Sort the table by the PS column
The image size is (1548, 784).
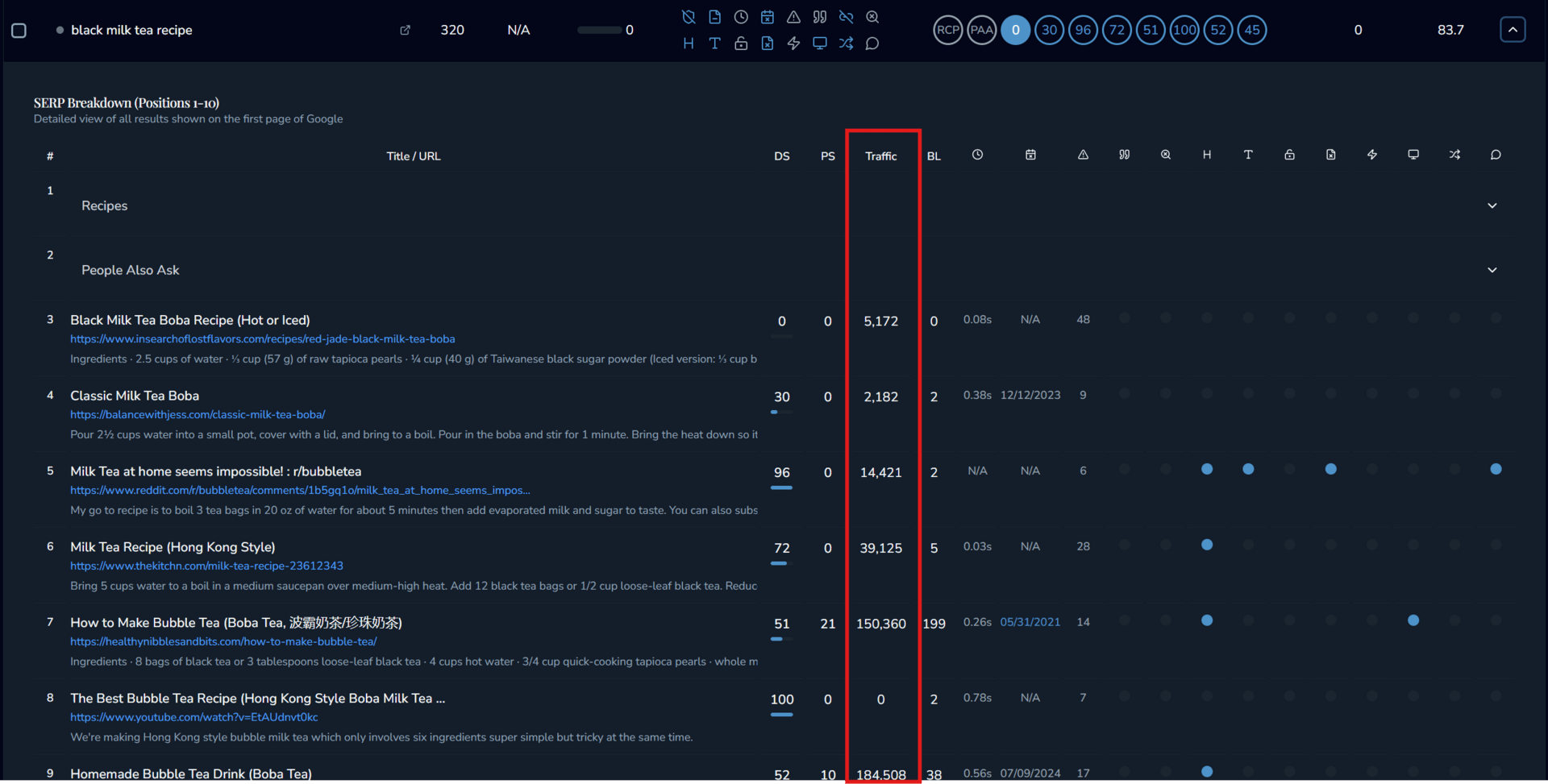828,156
